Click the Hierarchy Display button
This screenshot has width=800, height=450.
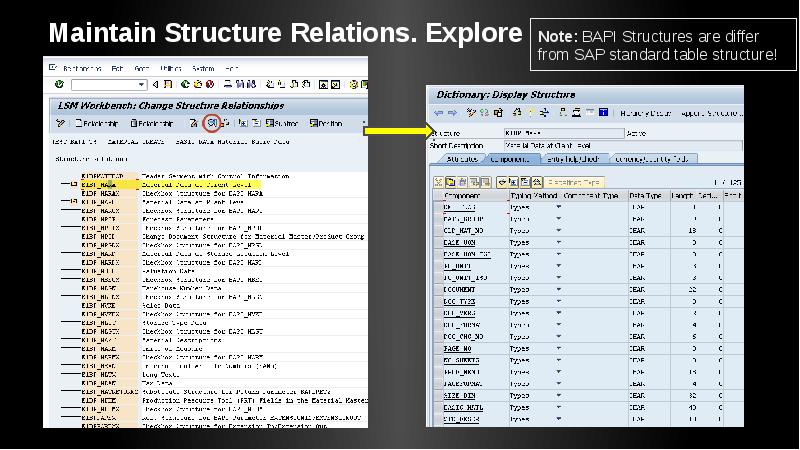click(x=645, y=113)
